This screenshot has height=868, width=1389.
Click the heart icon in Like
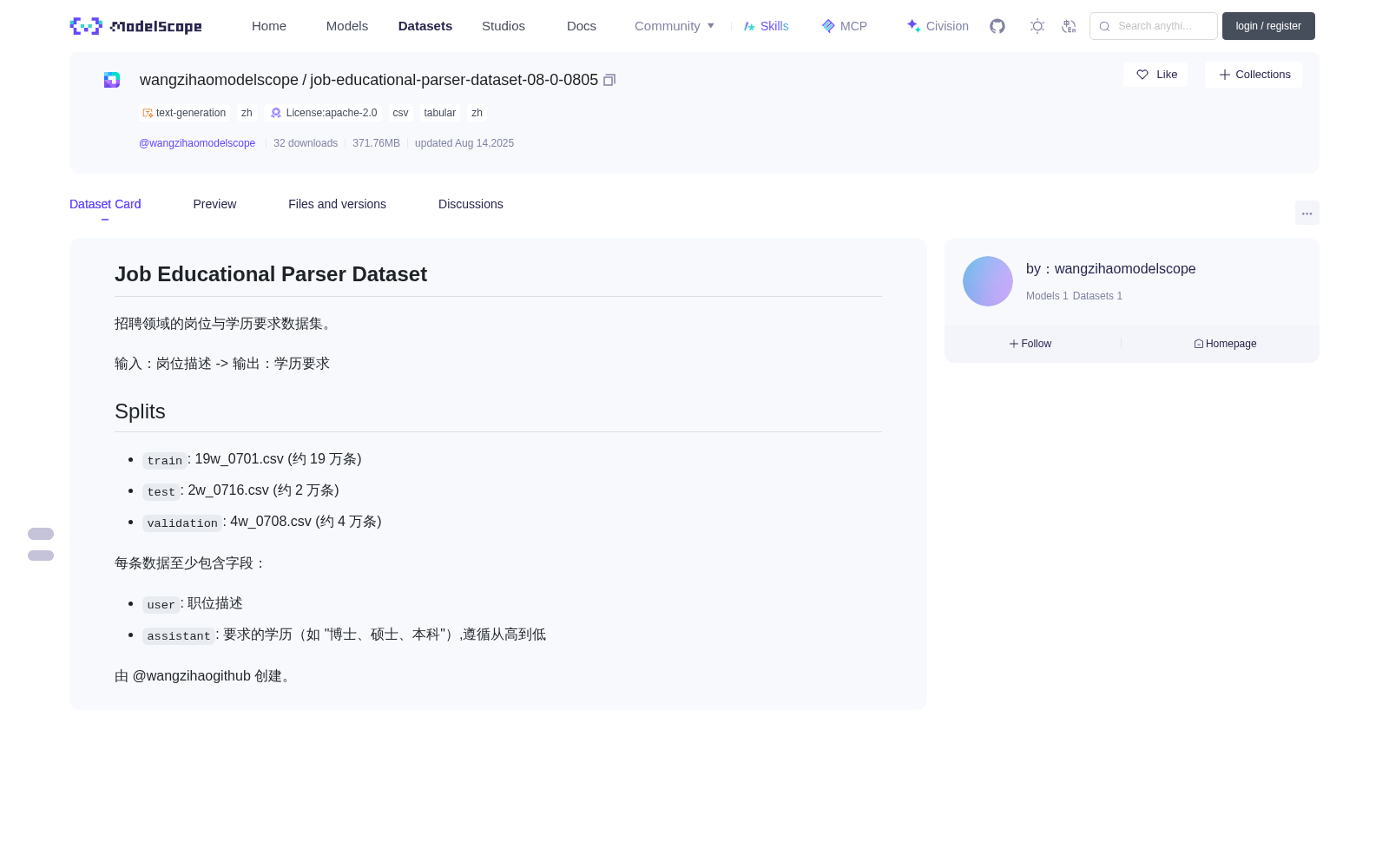(x=1142, y=75)
